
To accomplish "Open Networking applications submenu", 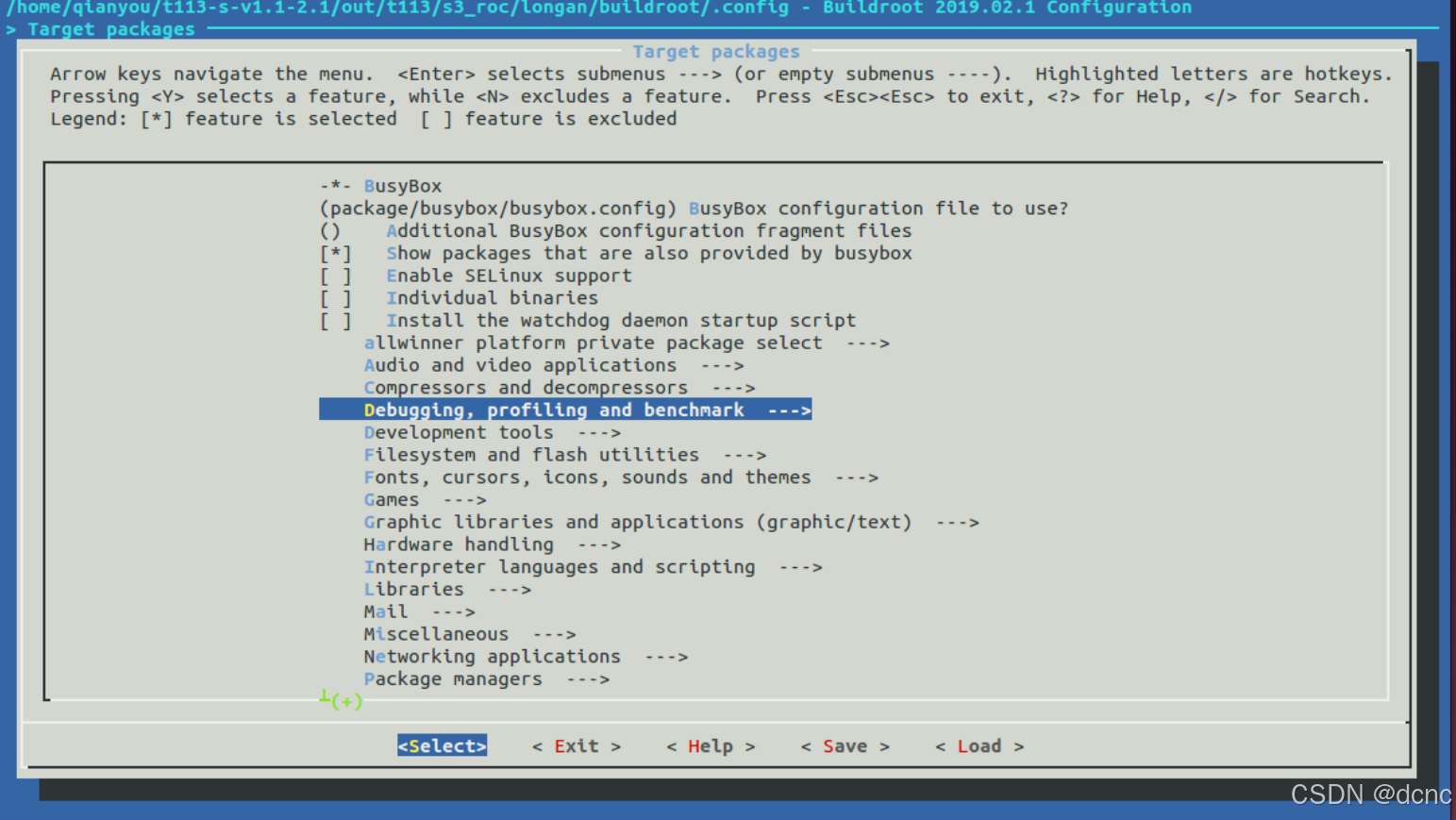I will pyautogui.click(x=526, y=657).
